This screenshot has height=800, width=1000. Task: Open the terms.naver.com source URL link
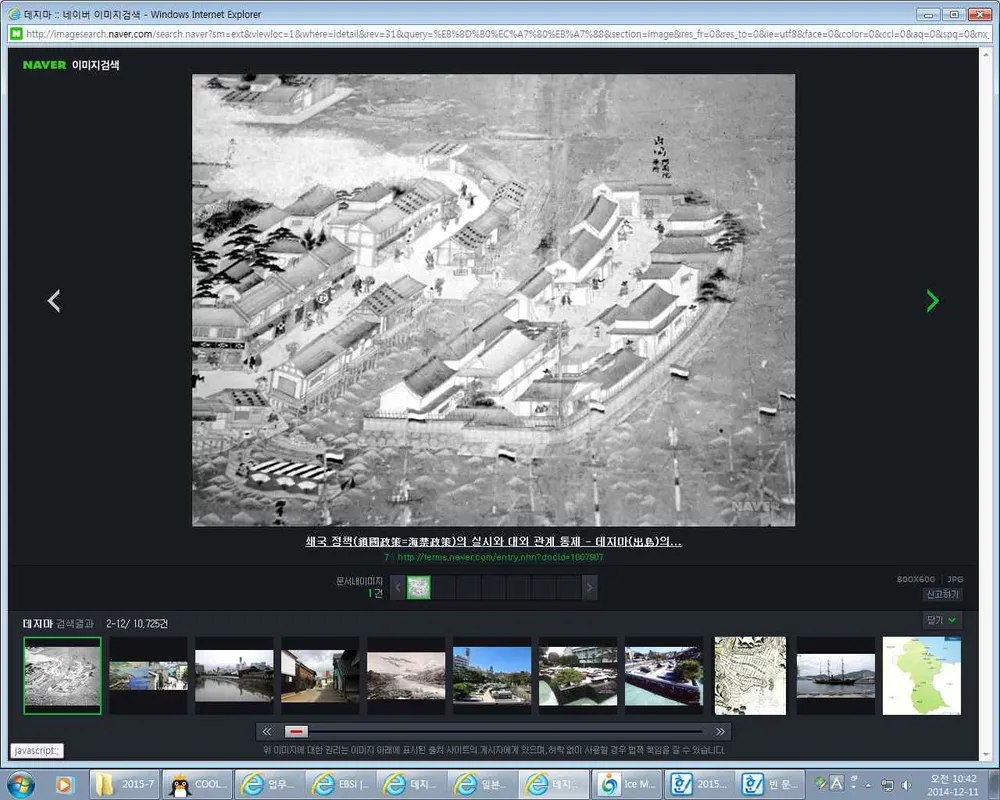pyautogui.click(x=500, y=557)
